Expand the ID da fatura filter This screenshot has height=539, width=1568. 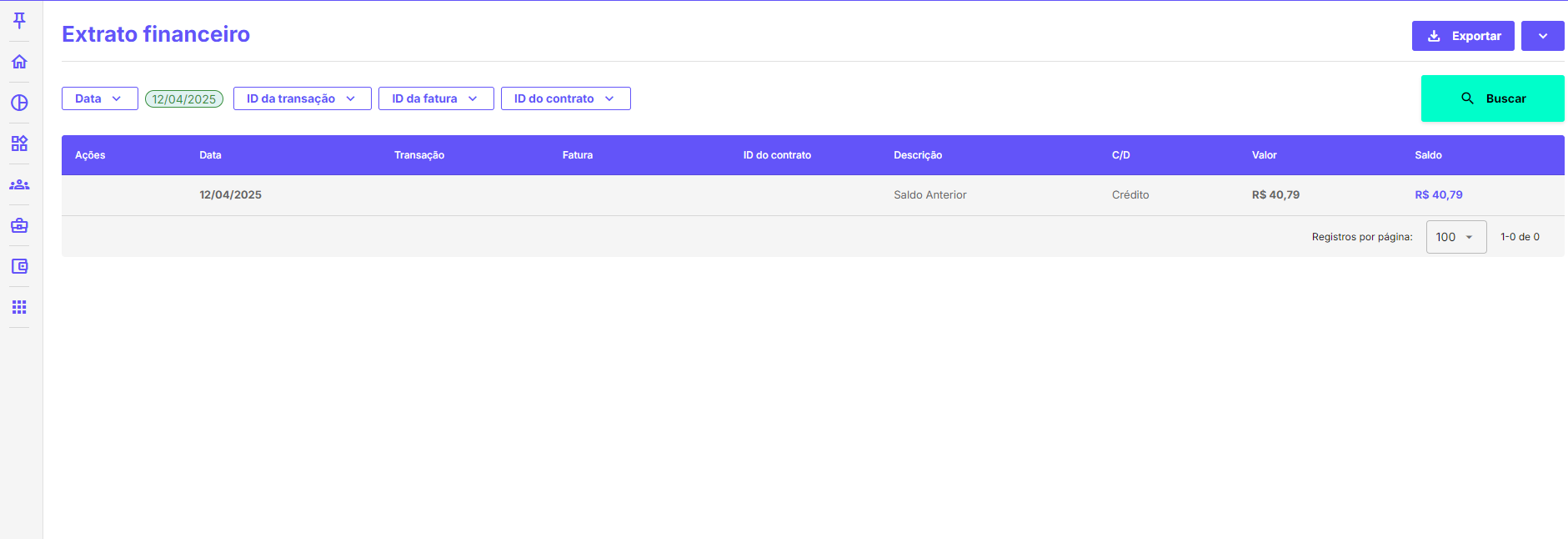point(436,98)
